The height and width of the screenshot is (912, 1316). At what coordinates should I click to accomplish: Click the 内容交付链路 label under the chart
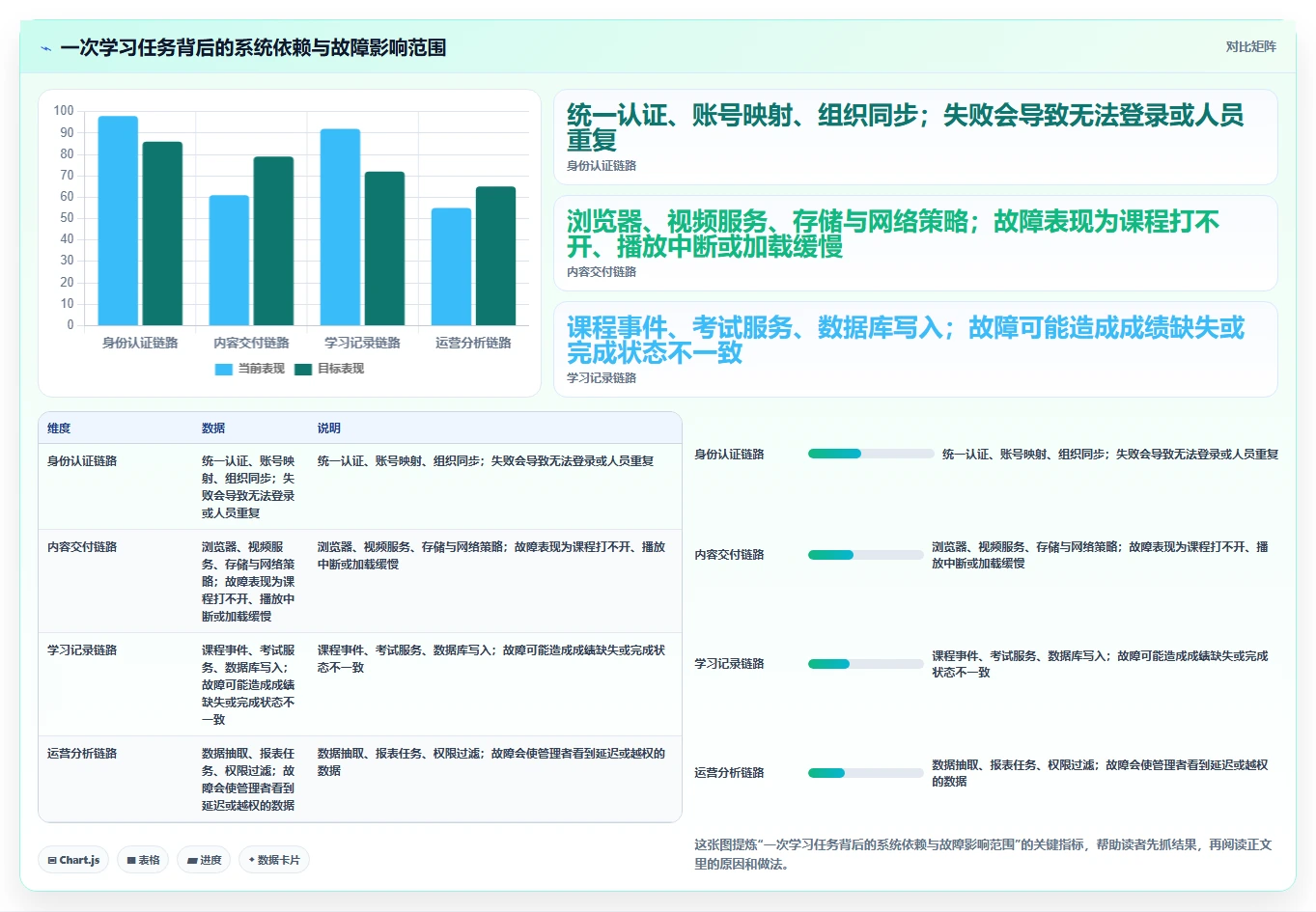coord(251,343)
